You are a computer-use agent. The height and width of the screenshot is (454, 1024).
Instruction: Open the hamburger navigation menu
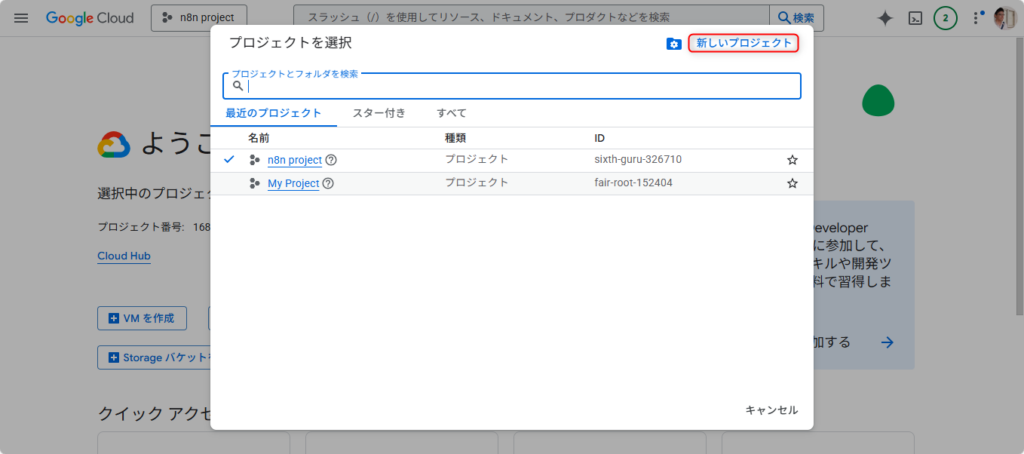tap(22, 18)
